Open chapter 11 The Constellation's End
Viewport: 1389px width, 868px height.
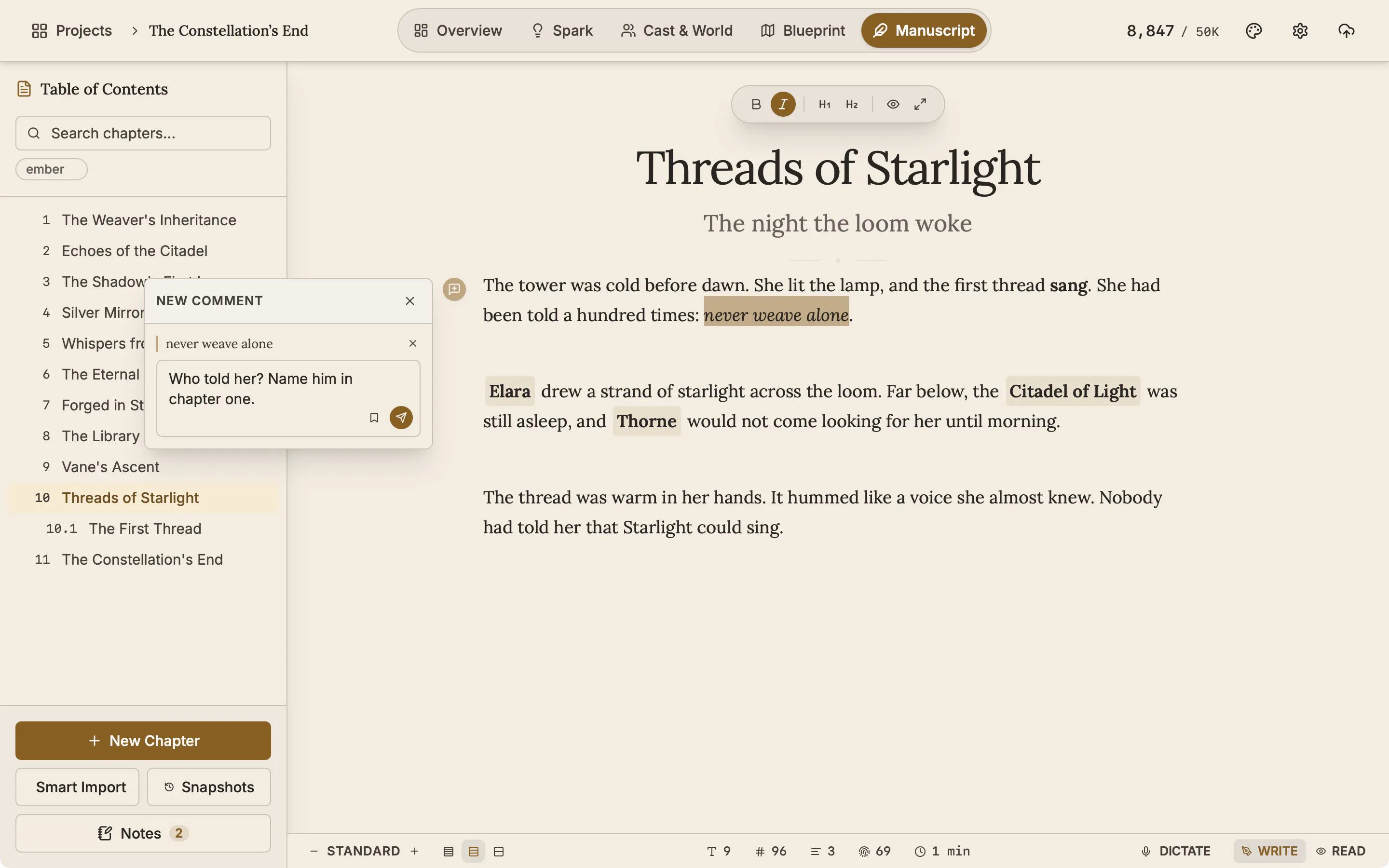143,560
